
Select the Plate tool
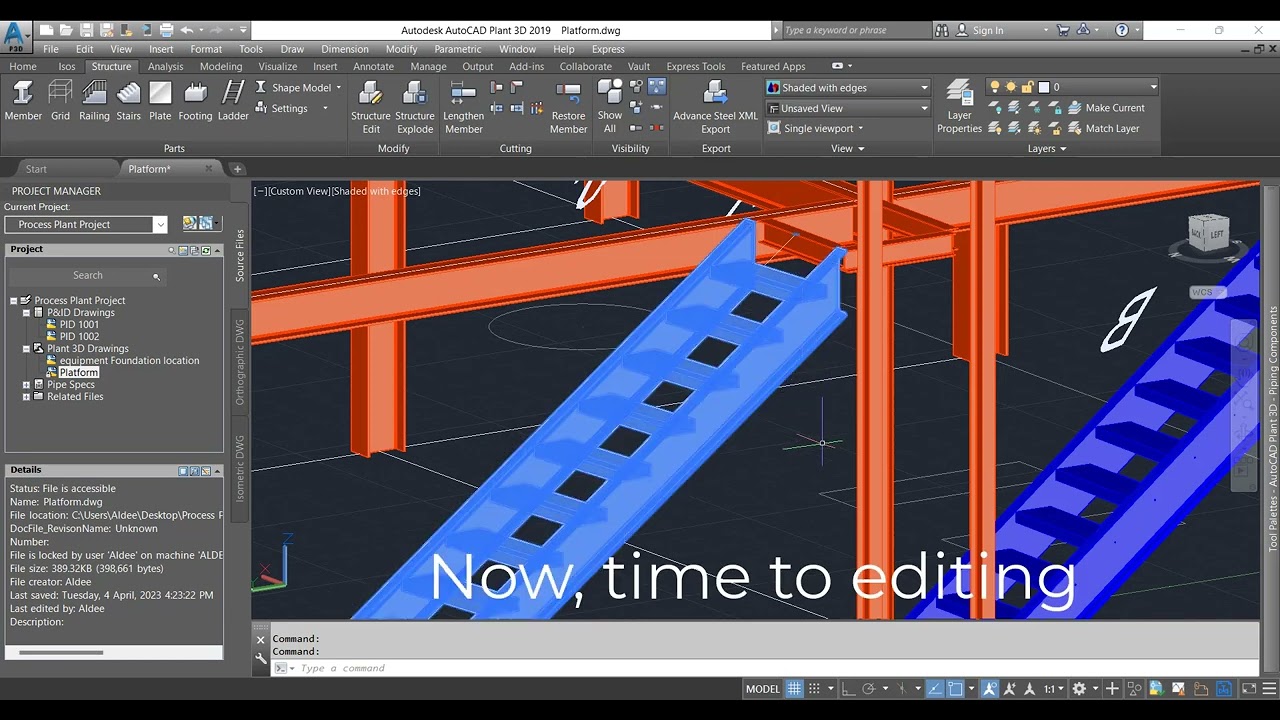(x=160, y=102)
